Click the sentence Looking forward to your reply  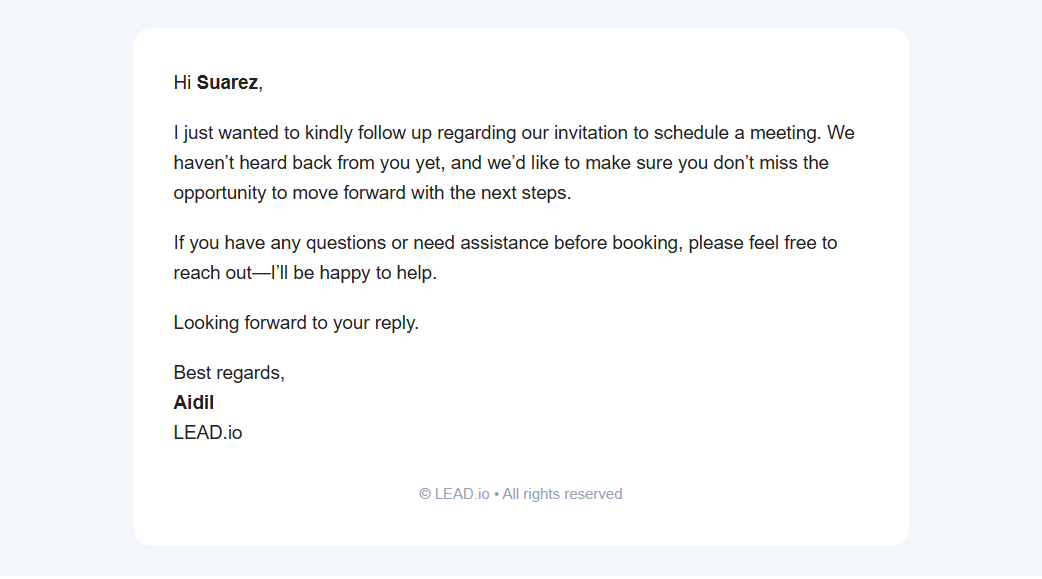tap(296, 323)
